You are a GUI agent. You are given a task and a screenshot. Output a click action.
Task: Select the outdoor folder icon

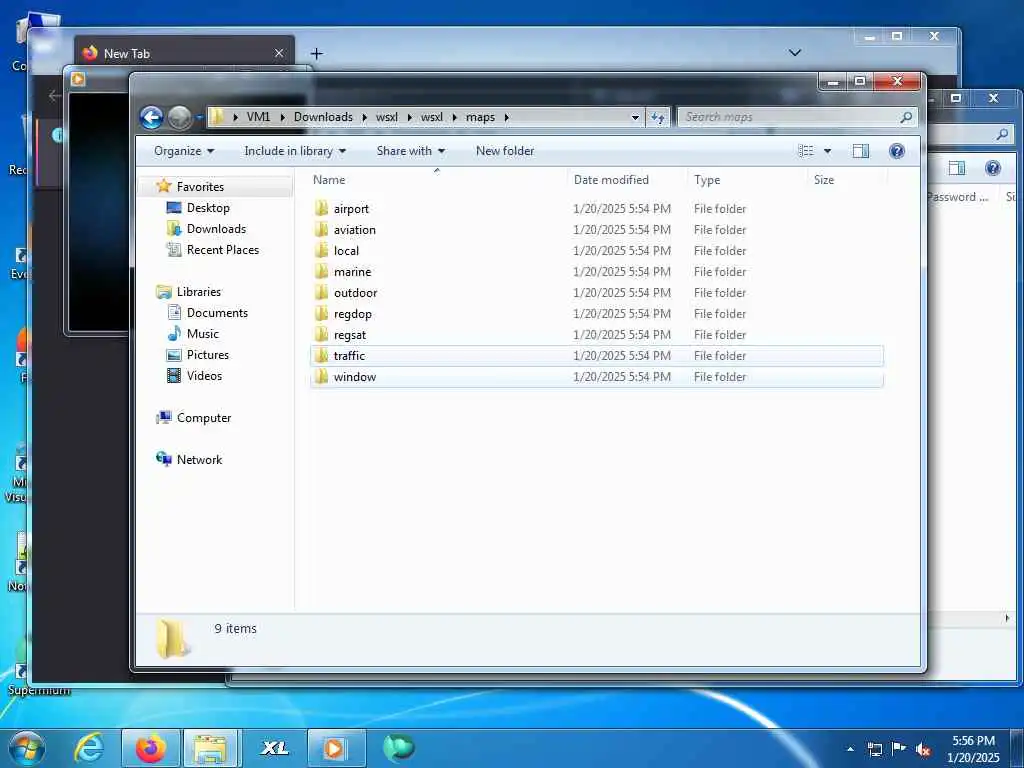pyautogui.click(x=321, y=292)
